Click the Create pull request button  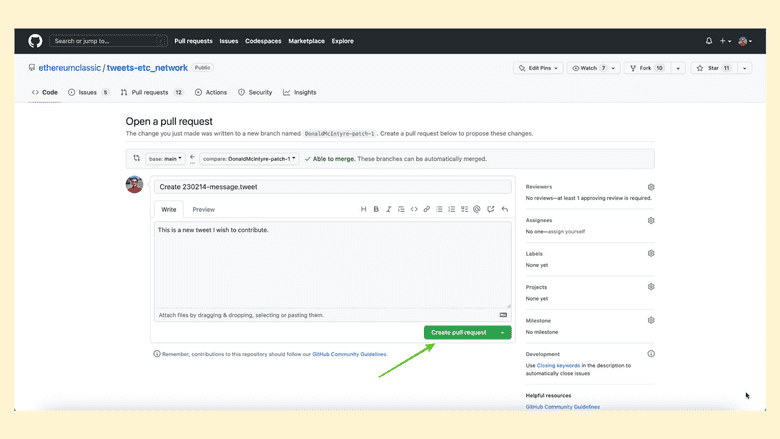click(x=458, y=332)
